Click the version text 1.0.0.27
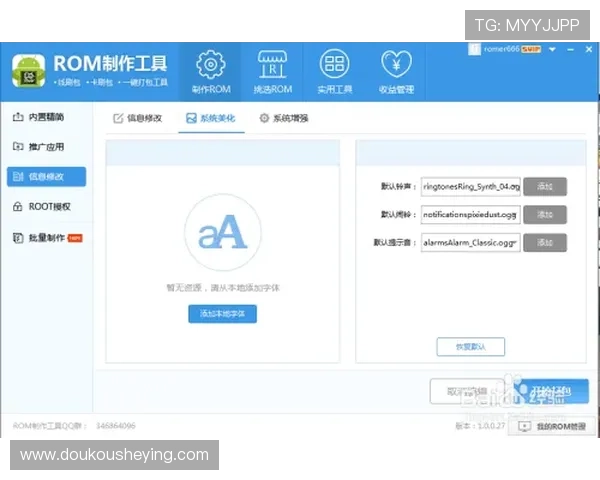Screen dimensions: 600x480 pyautogui.click(x=491, y=426)
